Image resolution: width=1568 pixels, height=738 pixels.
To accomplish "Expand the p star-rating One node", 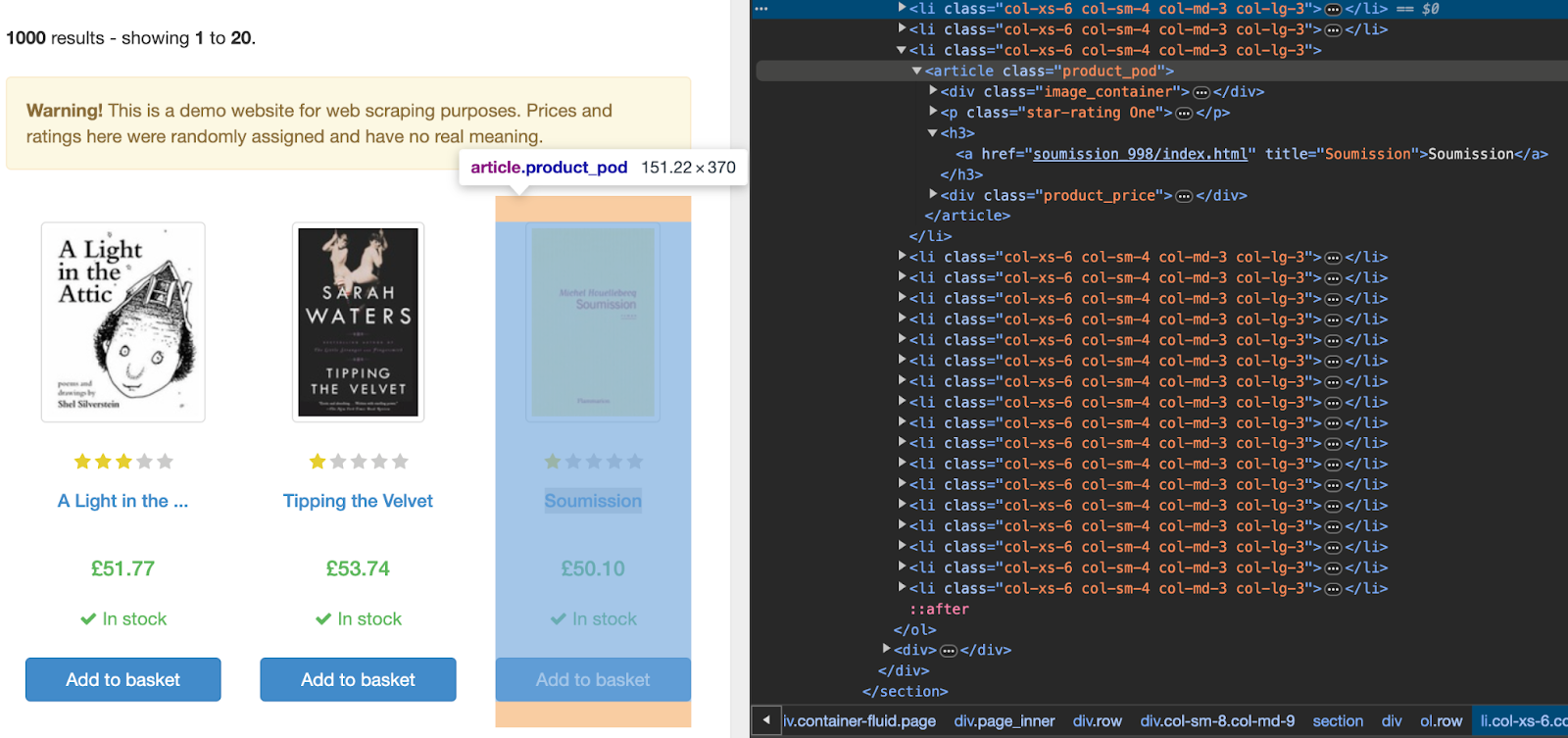I will pyautogui.click(x=933, y=112).
